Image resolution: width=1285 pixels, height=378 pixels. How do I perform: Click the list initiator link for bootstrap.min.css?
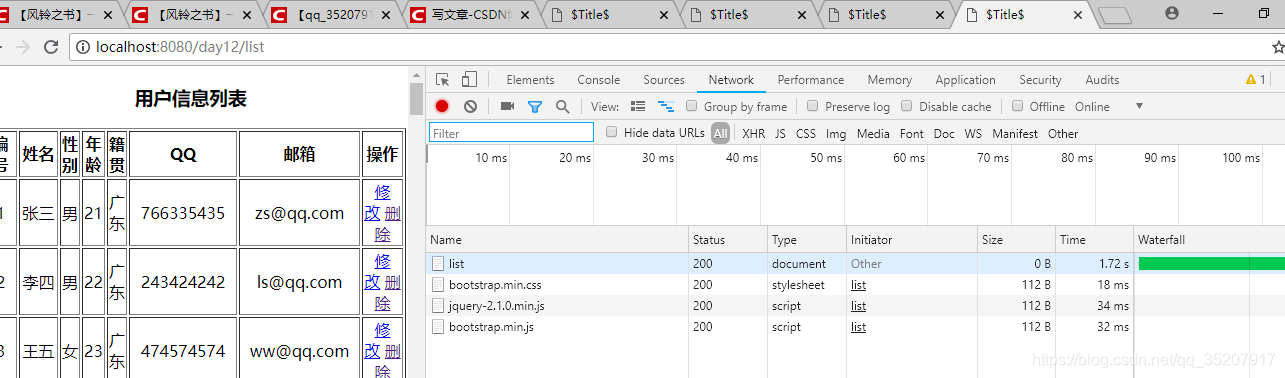[859, 285]
